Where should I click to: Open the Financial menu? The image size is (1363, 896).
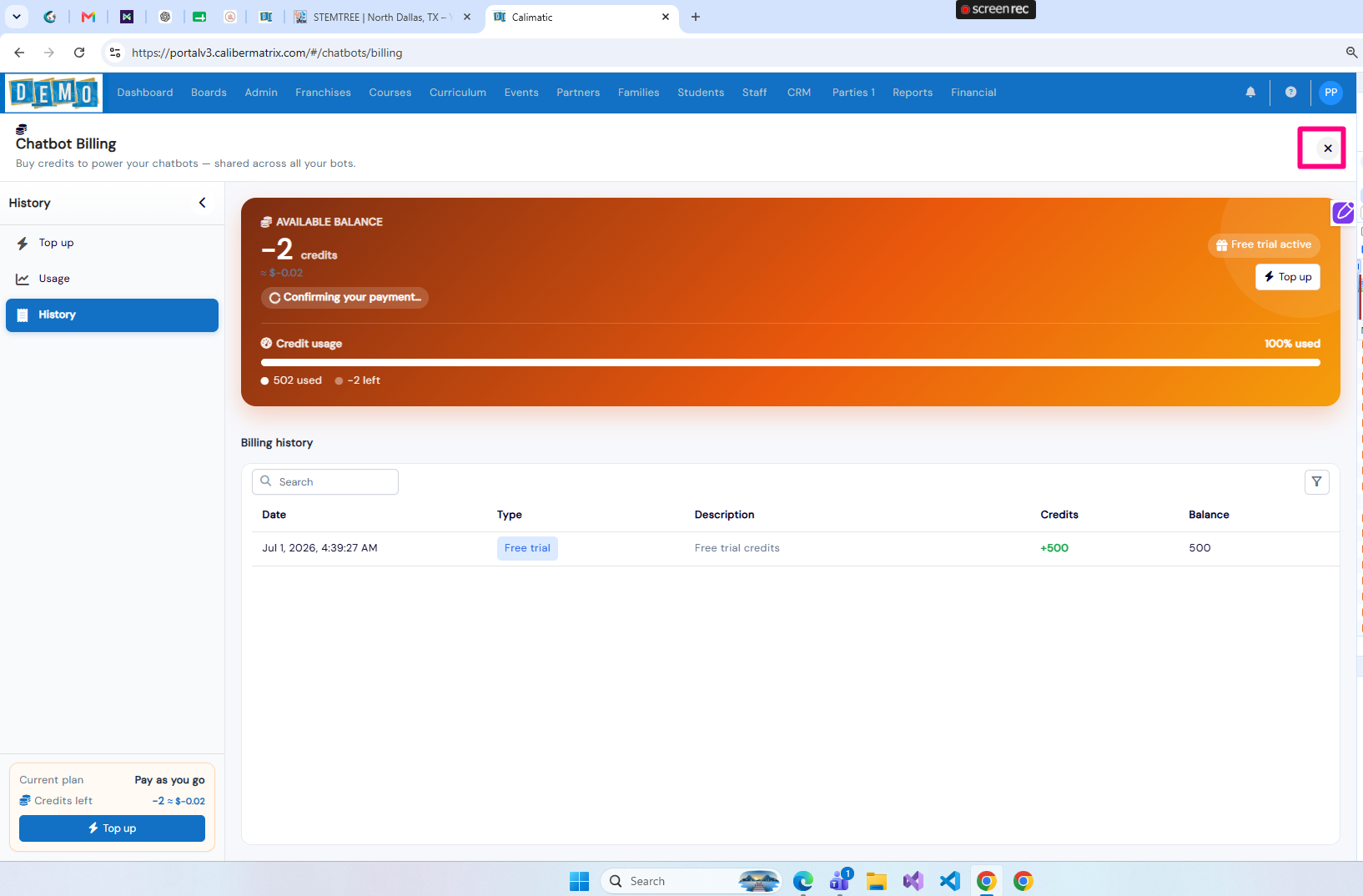point(973,93)
